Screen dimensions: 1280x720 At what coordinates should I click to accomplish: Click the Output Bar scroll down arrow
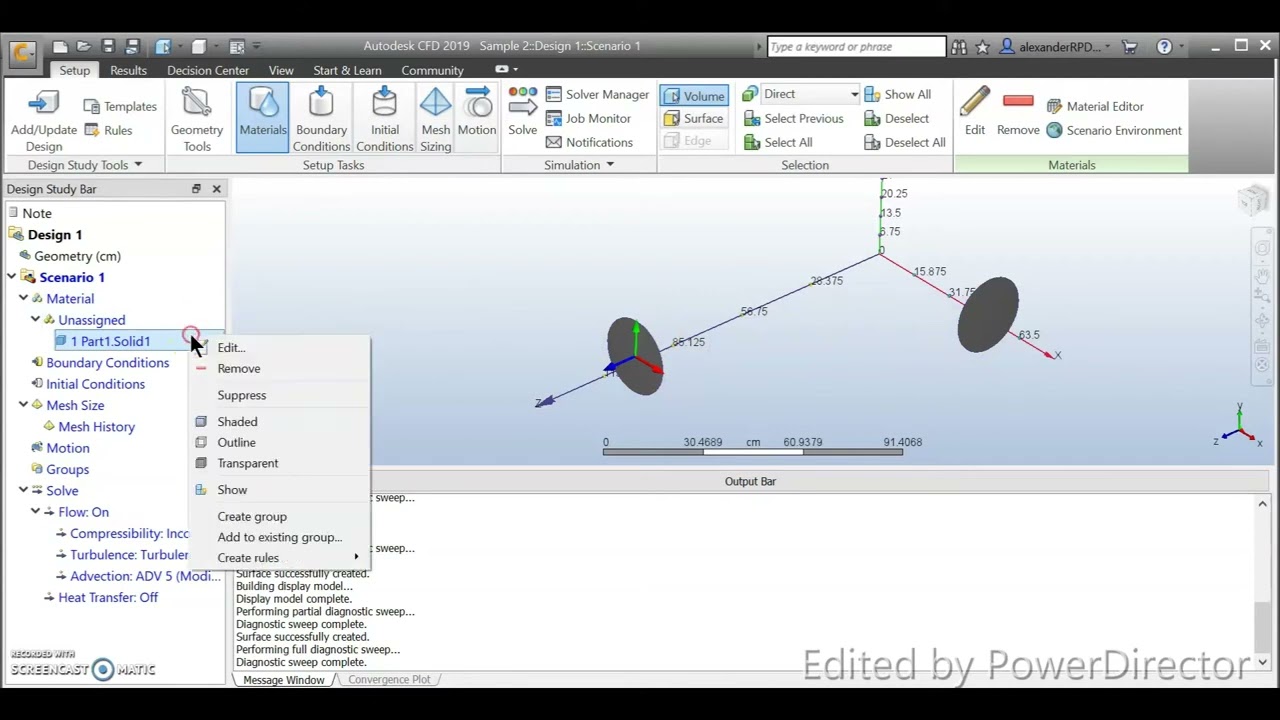1262,662
